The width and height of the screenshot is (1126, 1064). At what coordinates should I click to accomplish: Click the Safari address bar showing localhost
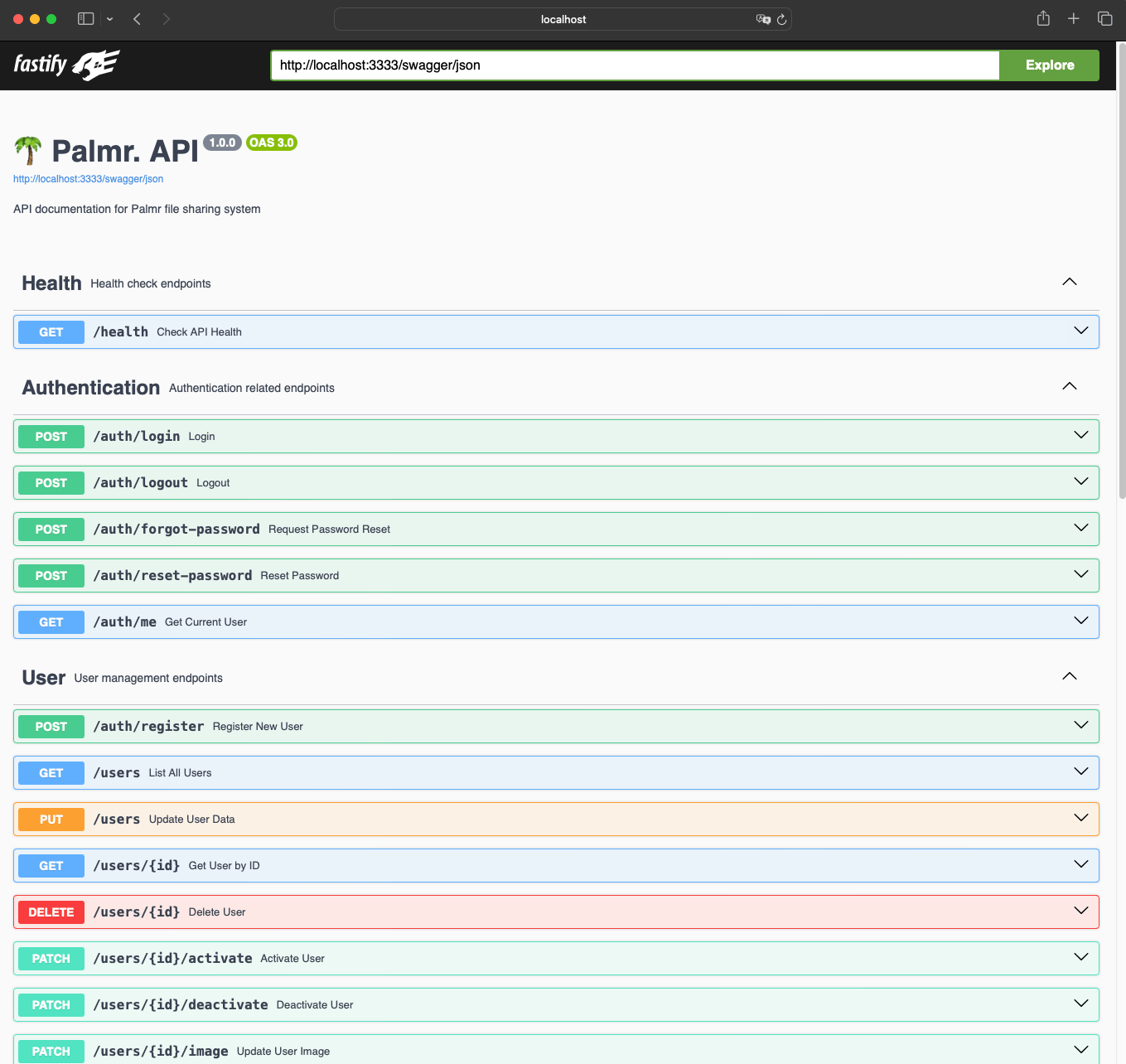point(563,19)
